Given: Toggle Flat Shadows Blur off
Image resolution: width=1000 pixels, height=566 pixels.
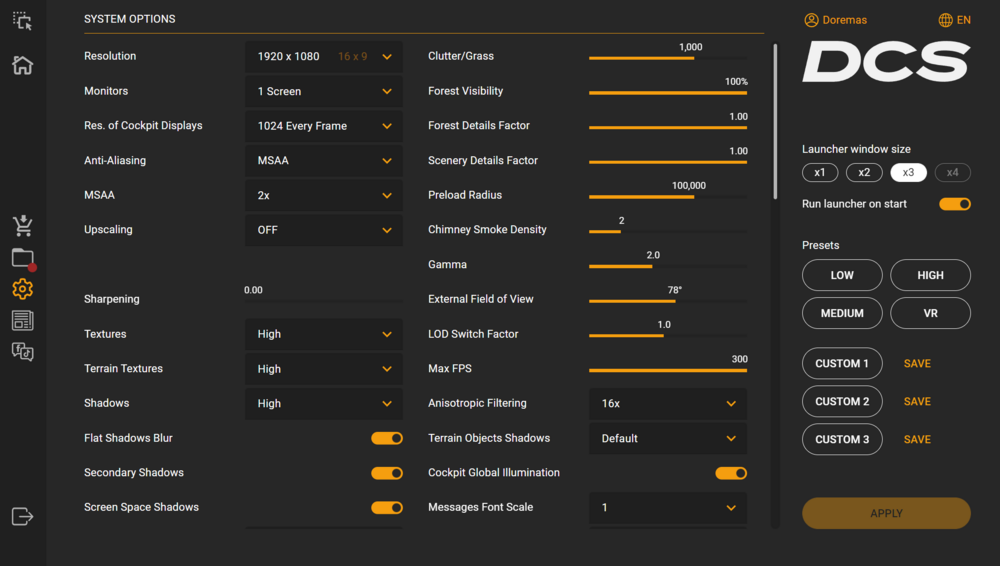Looking at the screenshot, I should tap(386, 438).
